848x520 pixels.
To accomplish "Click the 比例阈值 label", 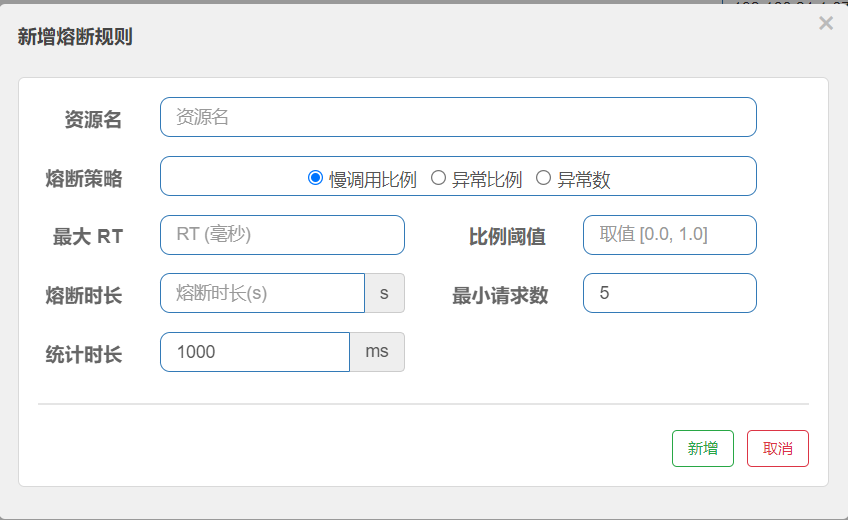I will (x=507, y=237).
